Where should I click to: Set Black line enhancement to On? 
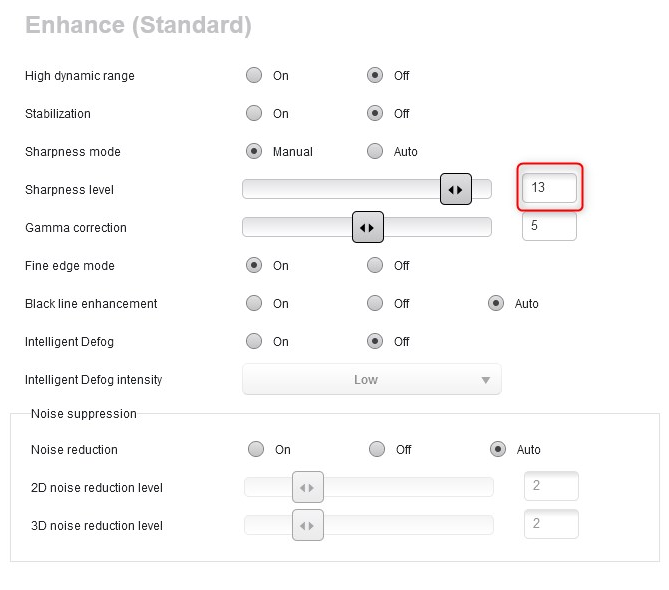254,303
